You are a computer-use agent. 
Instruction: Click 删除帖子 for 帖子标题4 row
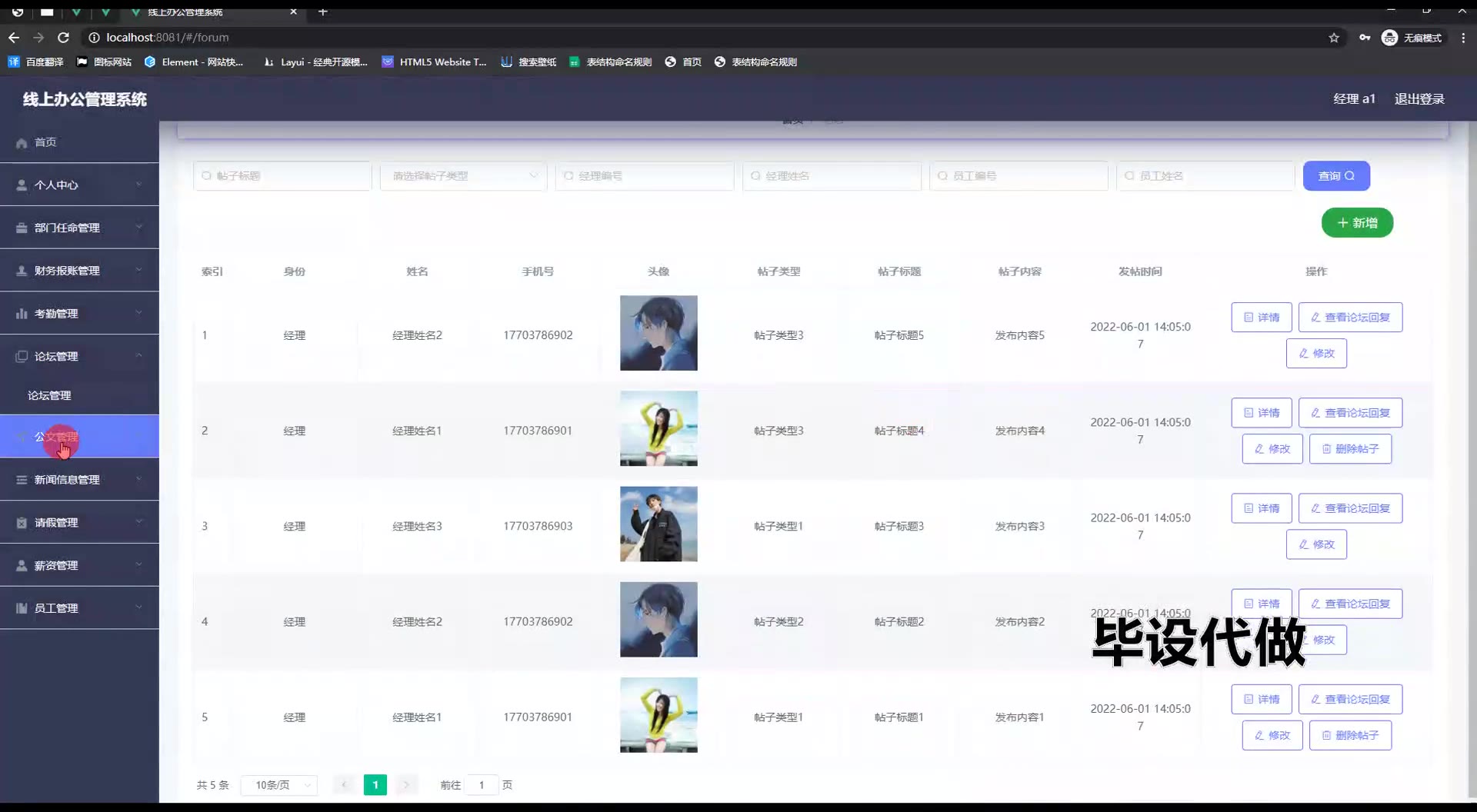(1350, 449)
